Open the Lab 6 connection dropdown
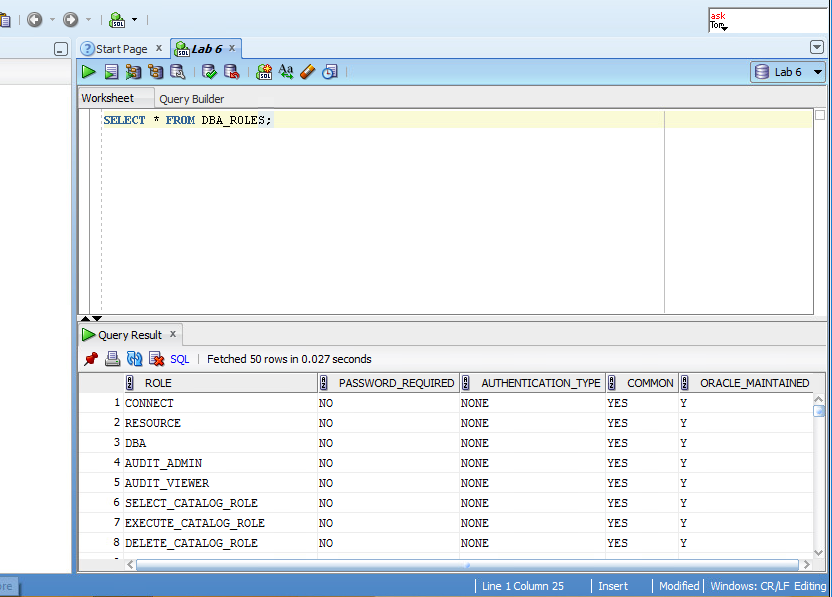Screen dimensions: 832x597 coord(816,72)
